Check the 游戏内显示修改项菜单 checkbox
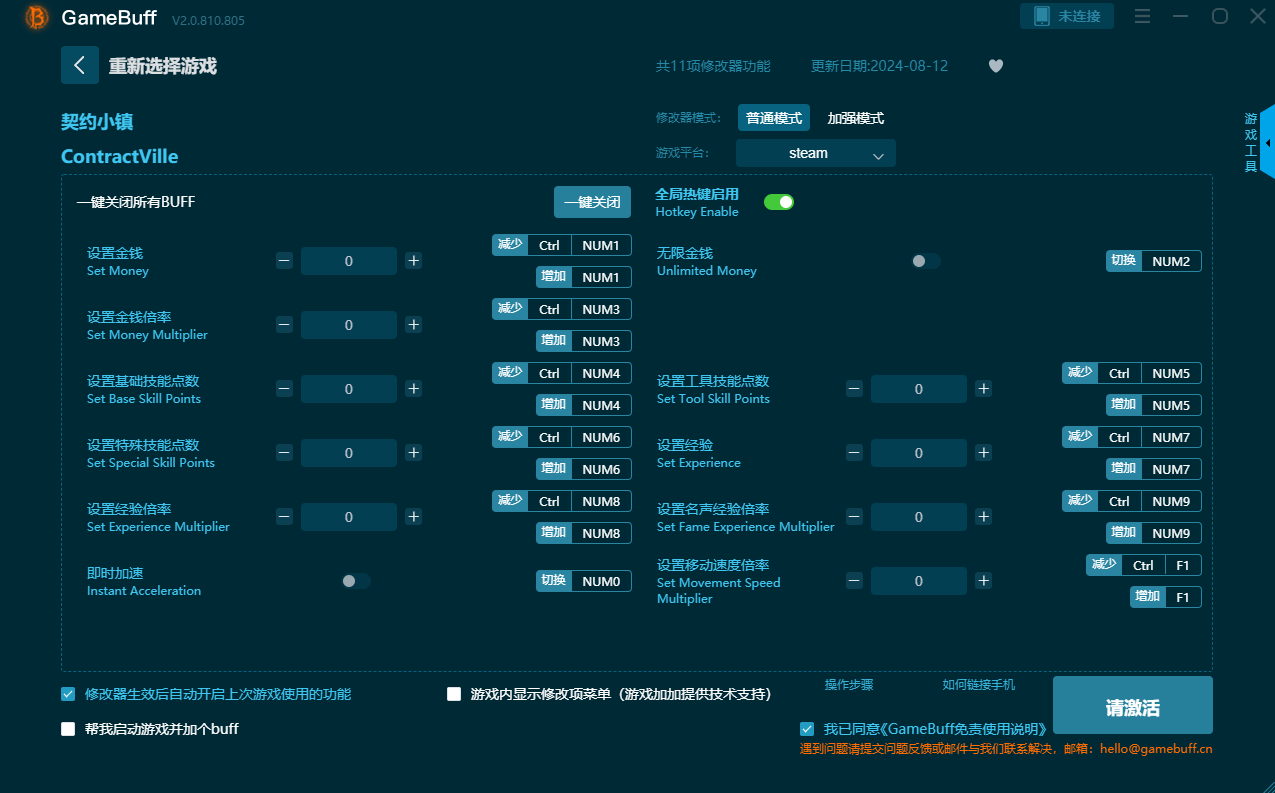1275x793 pixels. coord(454,694)
